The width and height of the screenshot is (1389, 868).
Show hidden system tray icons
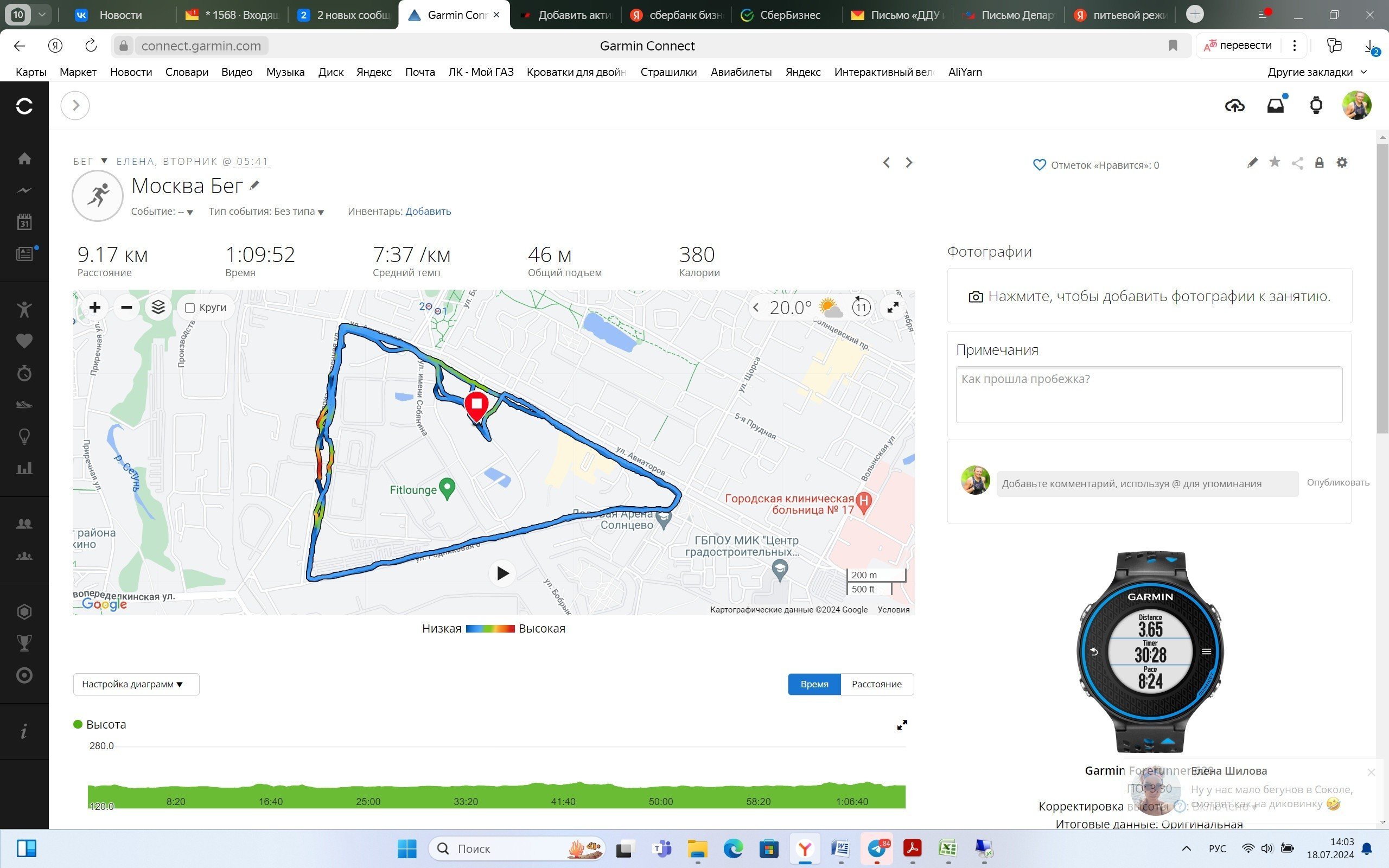[1187, 848]
